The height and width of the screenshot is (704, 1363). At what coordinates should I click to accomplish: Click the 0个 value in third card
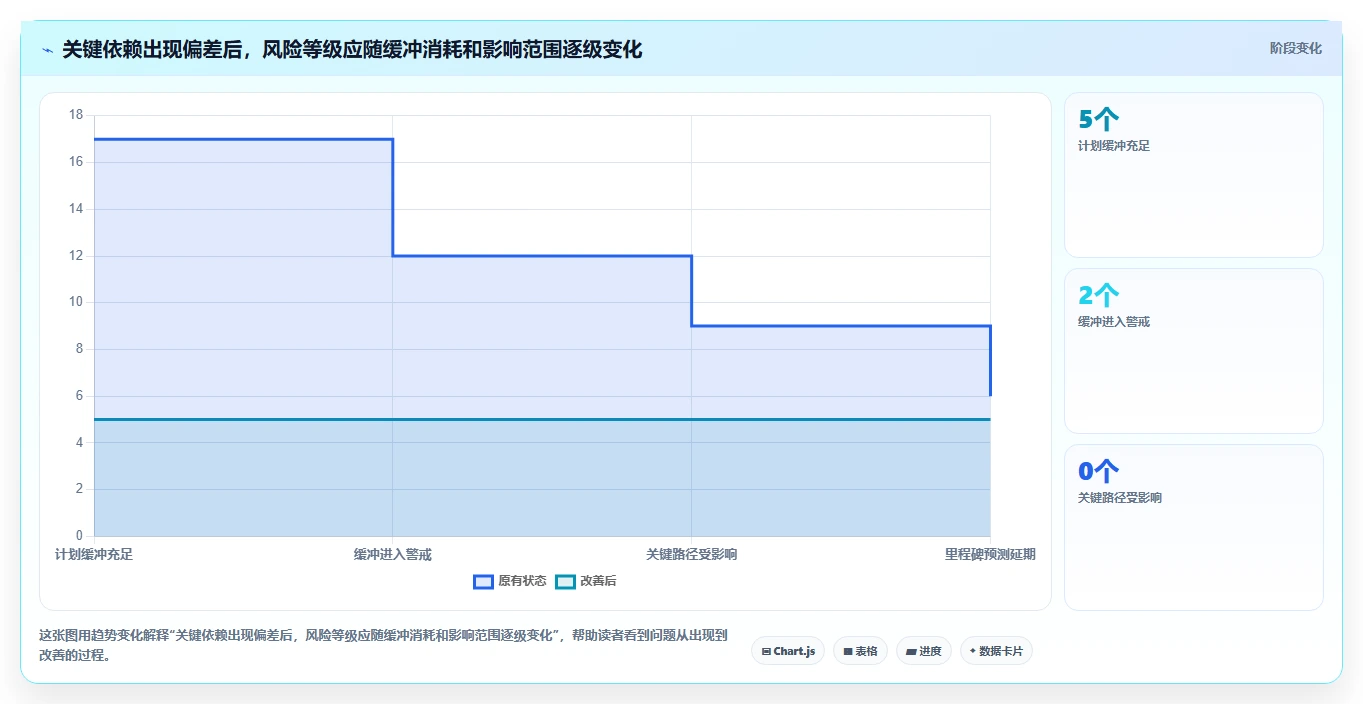tap(1098, 472)
